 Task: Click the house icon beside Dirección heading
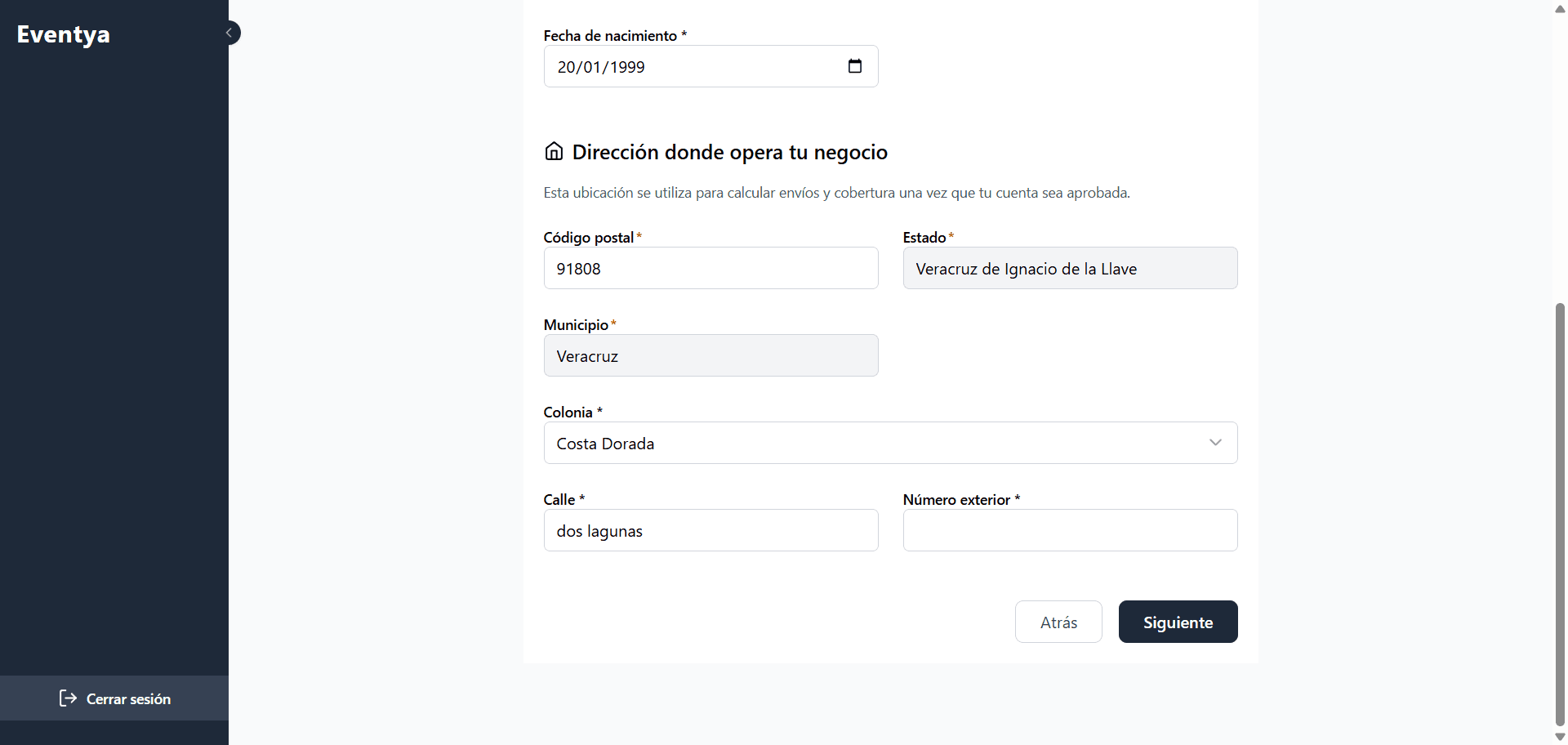pos(554,151)
